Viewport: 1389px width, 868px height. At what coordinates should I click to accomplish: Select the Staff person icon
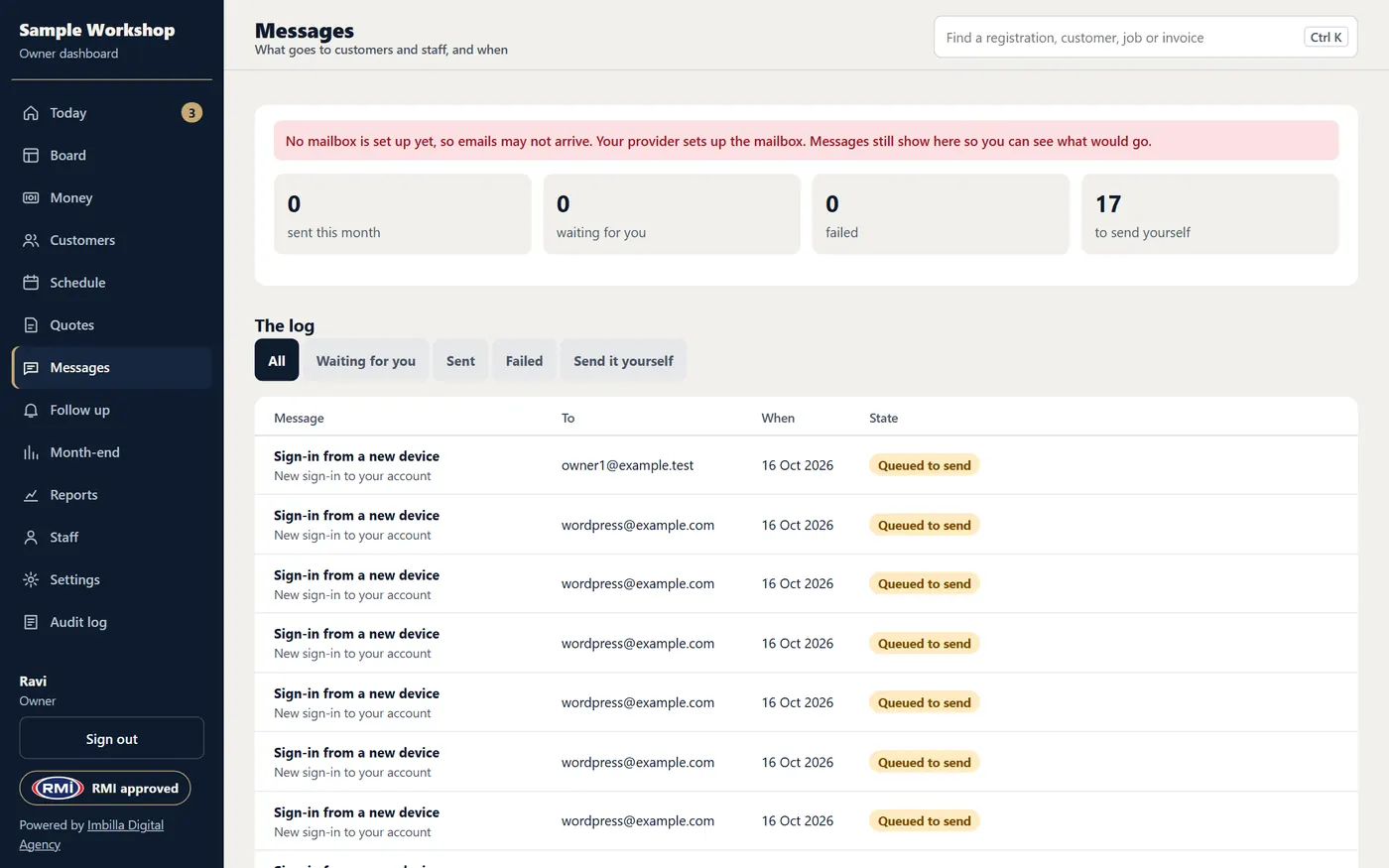(31, 538)
